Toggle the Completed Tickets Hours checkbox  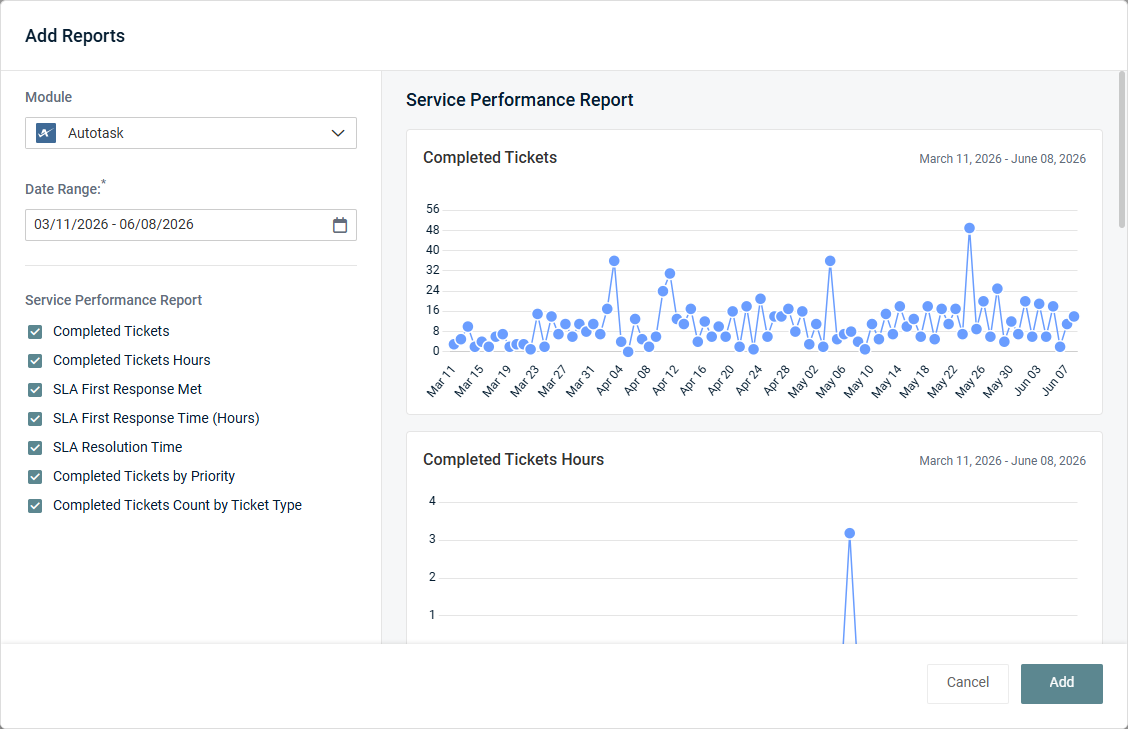[35, 361]
